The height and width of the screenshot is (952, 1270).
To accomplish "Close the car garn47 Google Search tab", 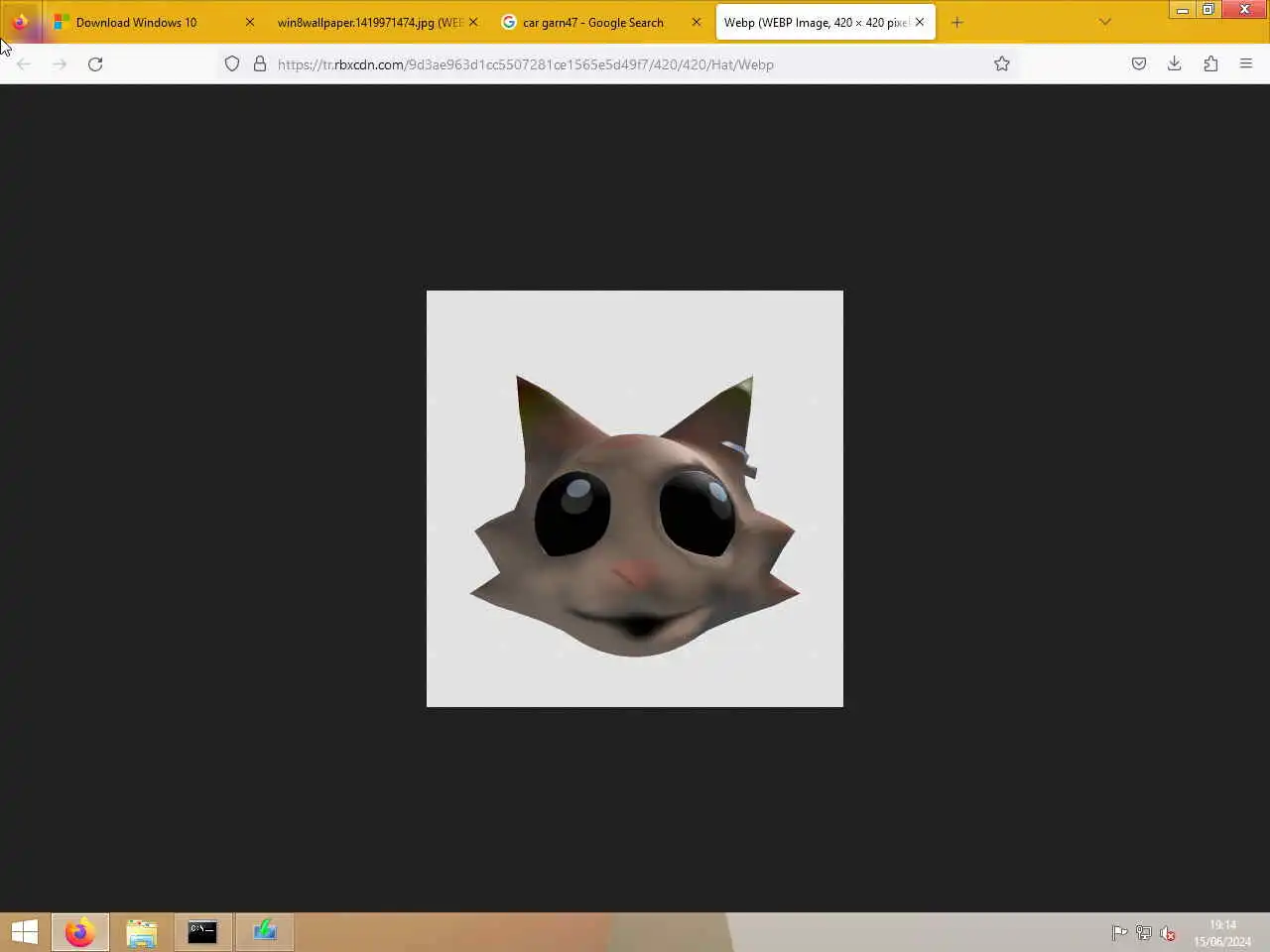I will click(x=697, y=22).
